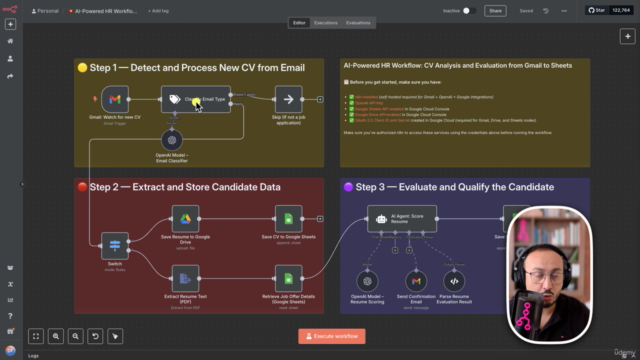Click the Share button

pos(495,11)
